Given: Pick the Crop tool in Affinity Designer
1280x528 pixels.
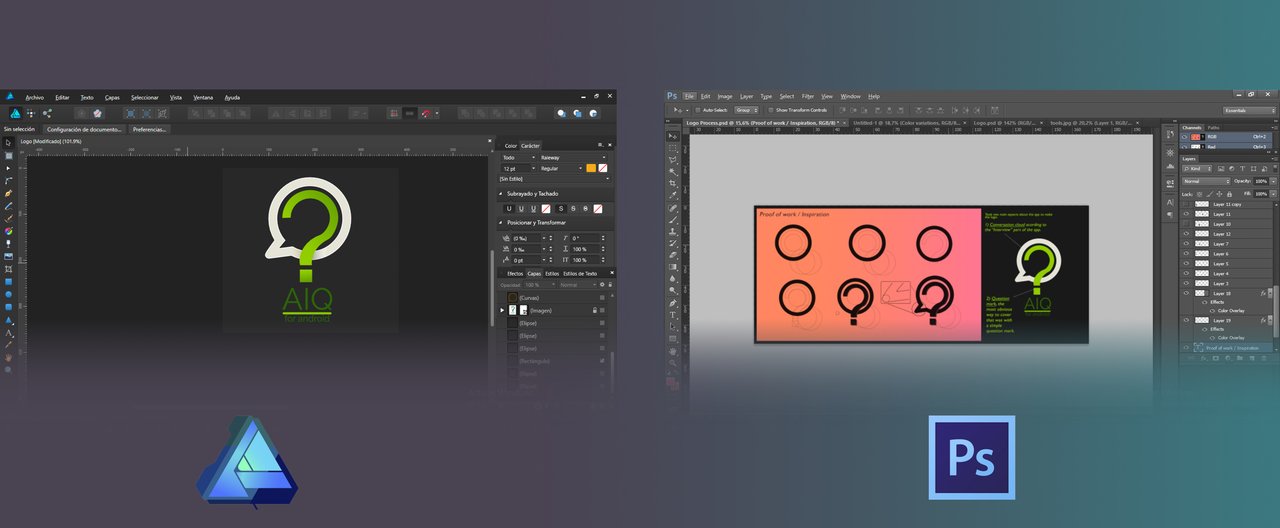Looking at the screenshot, I should 8,269.
